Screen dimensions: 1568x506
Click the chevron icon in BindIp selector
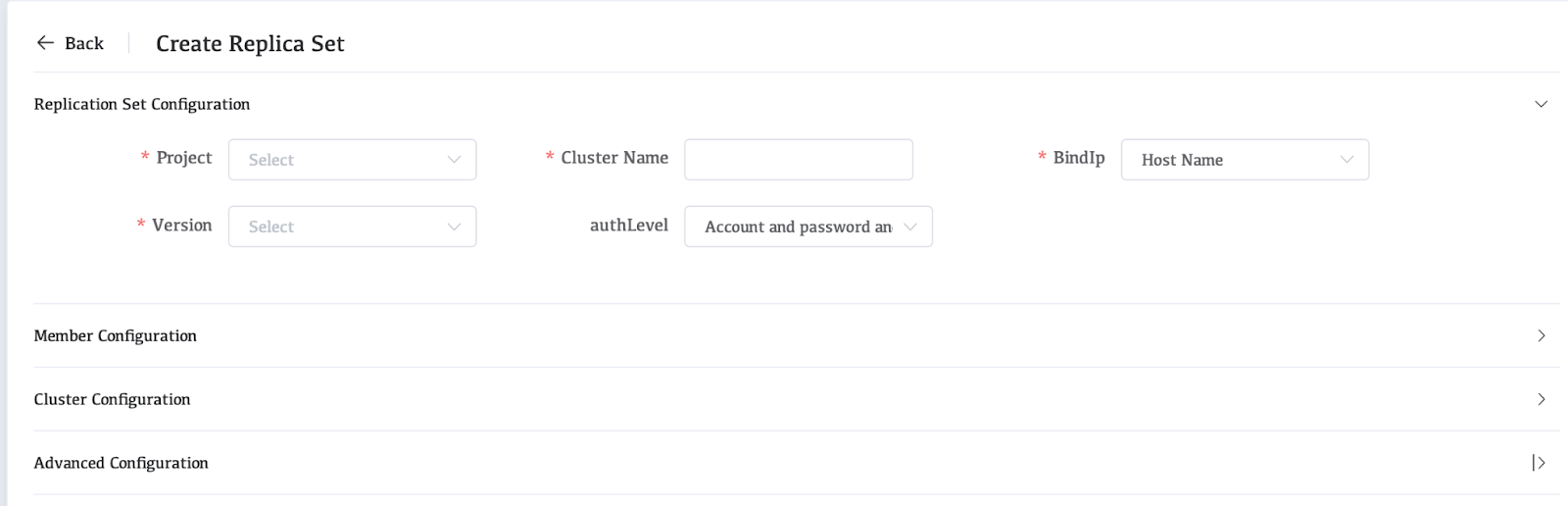[x=1347, y=160]
